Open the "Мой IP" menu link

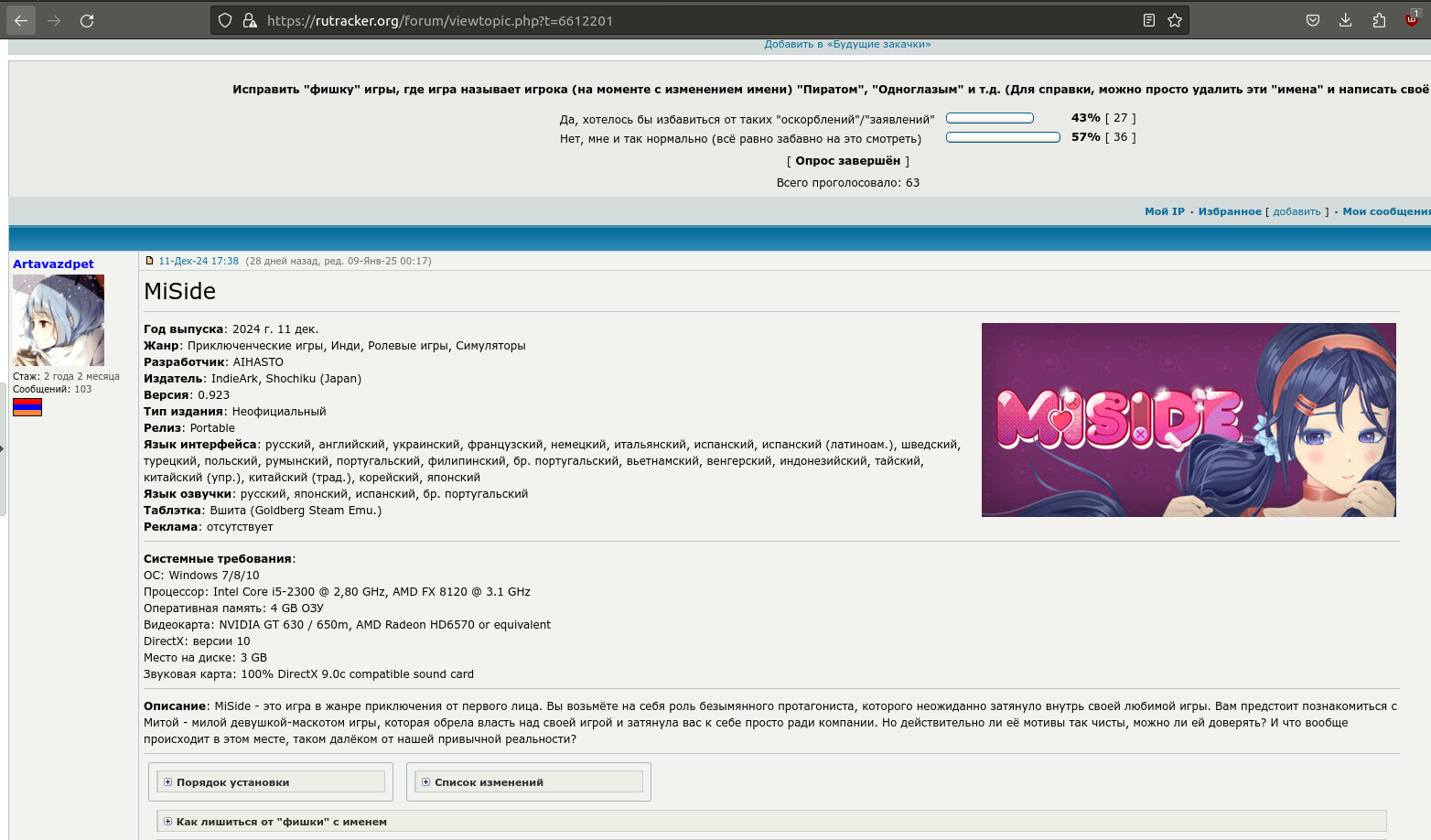(x=1164, y=211)
